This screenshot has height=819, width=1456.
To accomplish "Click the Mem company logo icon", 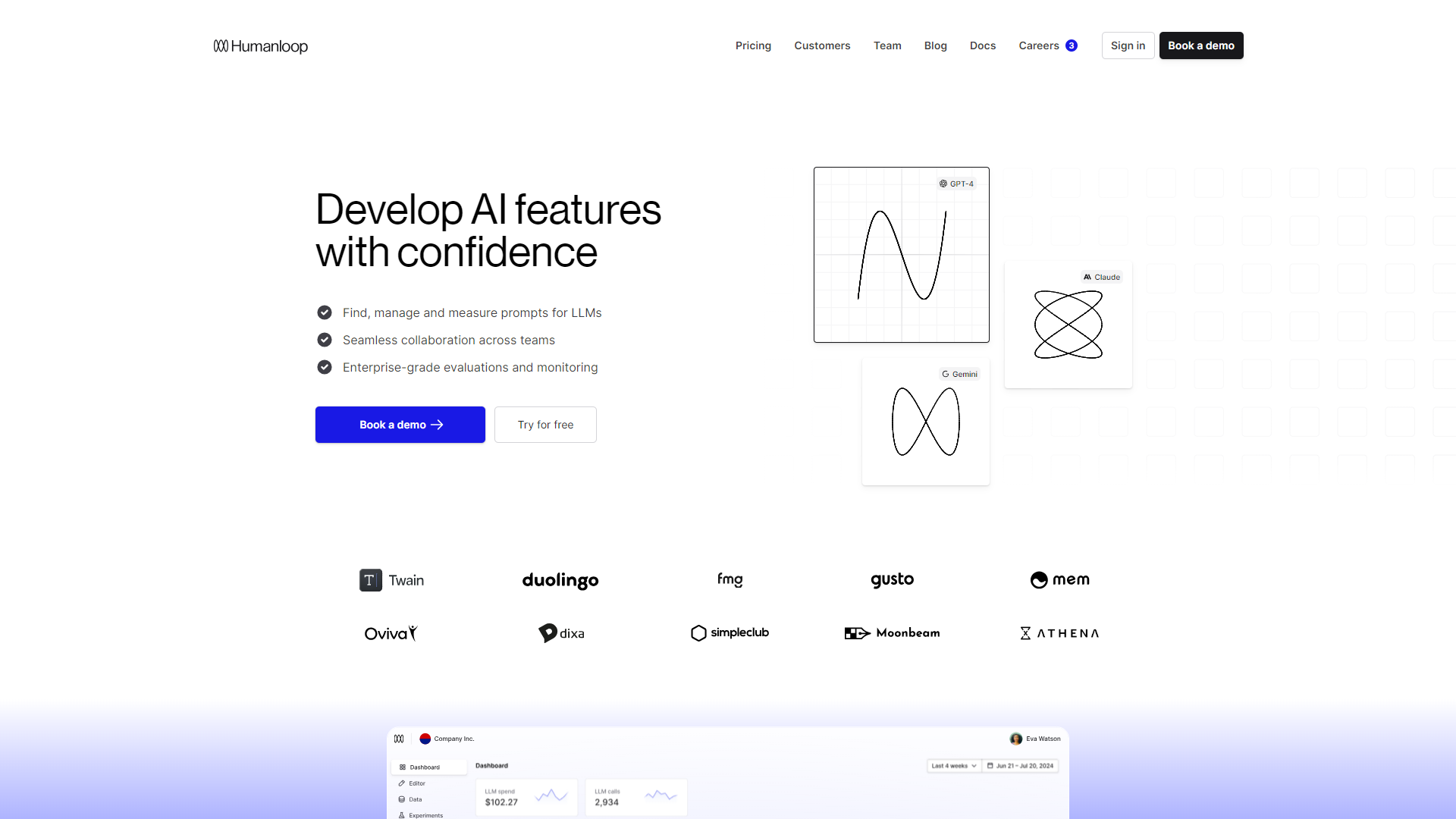I will click(x=1039, y=578).
